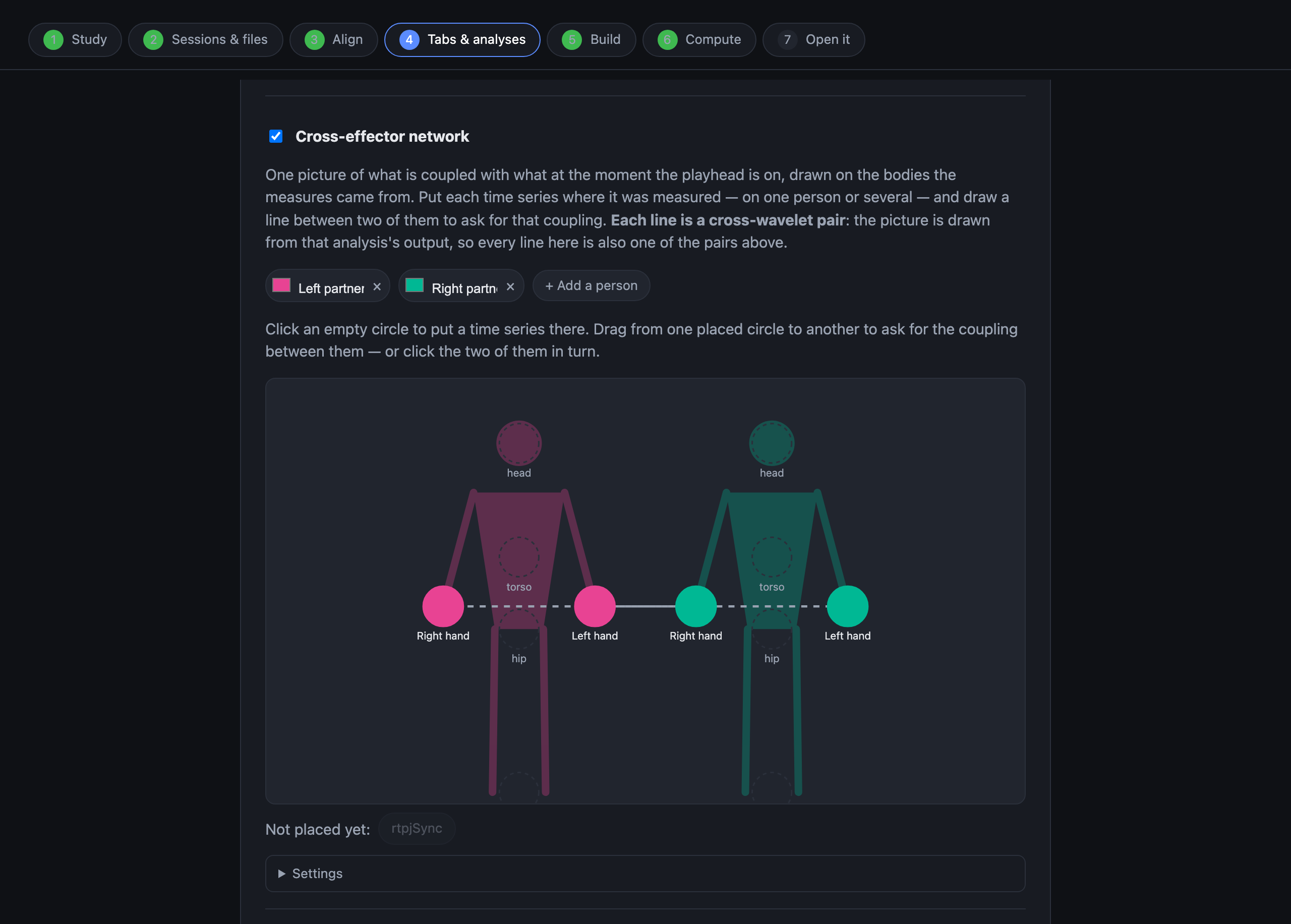Click the teal figure's Left hand node

[x=847, y=607]
